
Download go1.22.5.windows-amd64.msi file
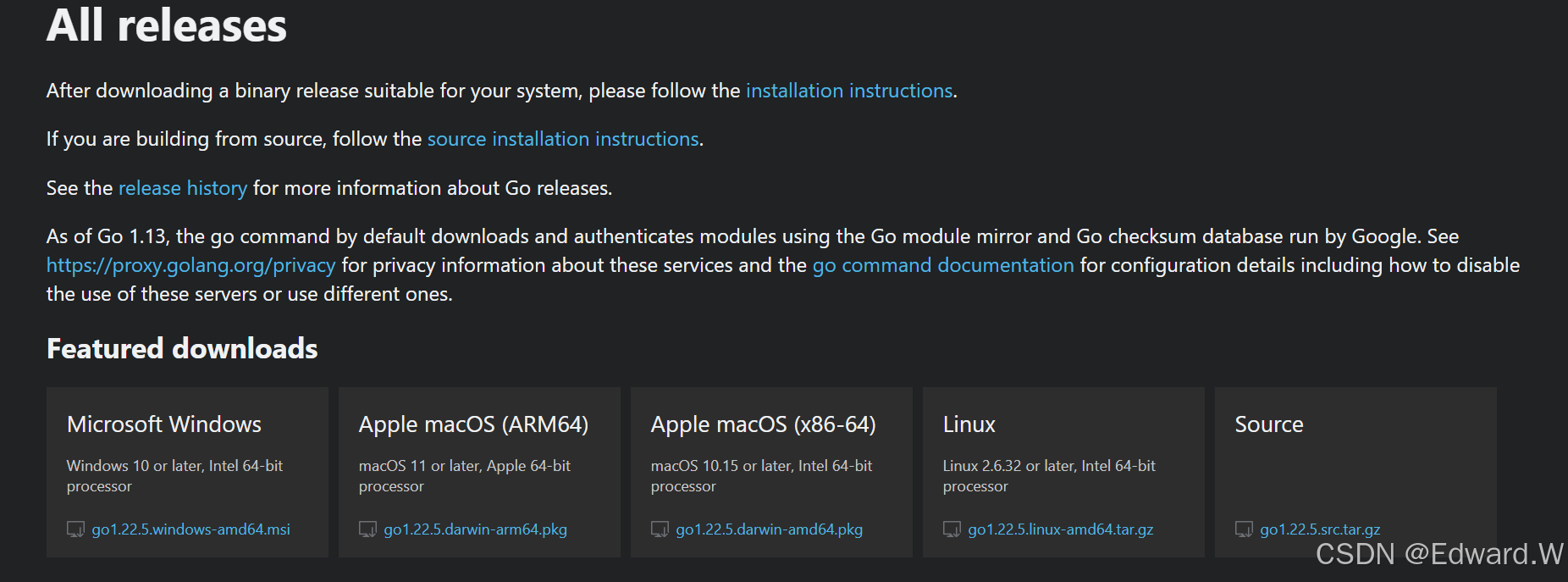pyautogui.click(x=191, y=529)
